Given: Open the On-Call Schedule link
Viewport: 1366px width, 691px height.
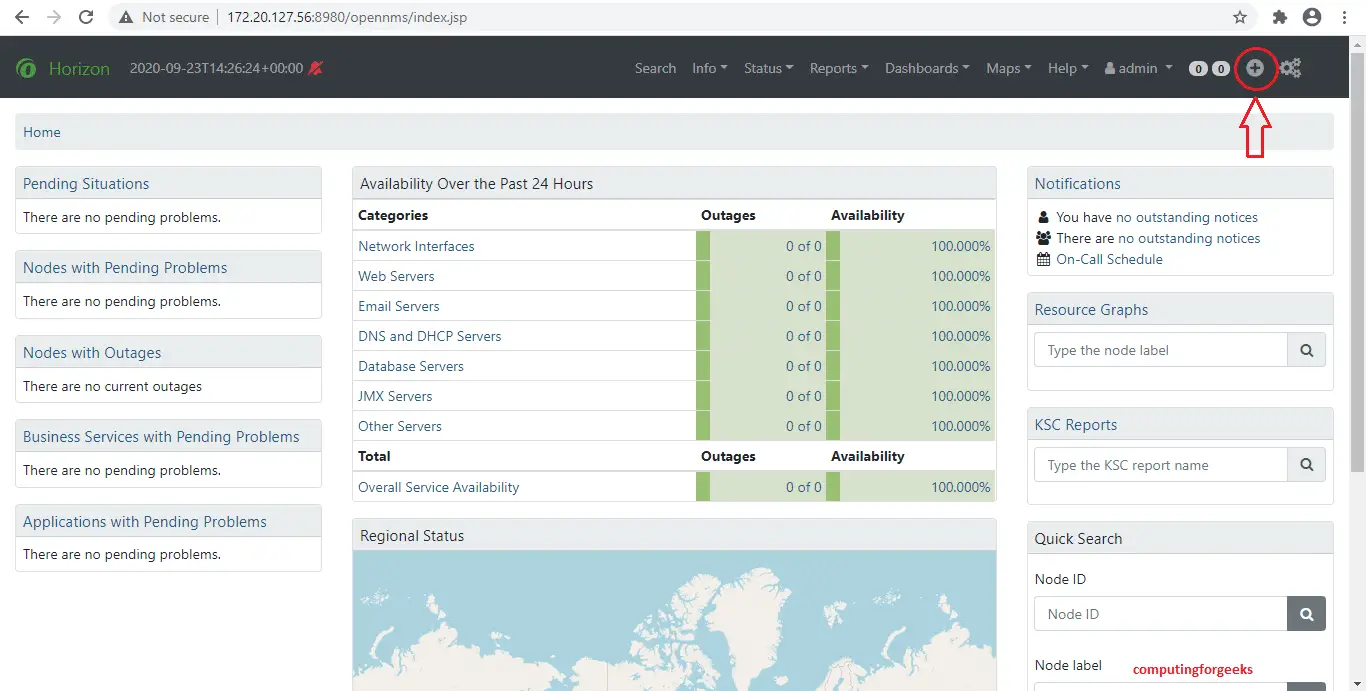Looking at the screenshot, I should [x=1109, y=259].
